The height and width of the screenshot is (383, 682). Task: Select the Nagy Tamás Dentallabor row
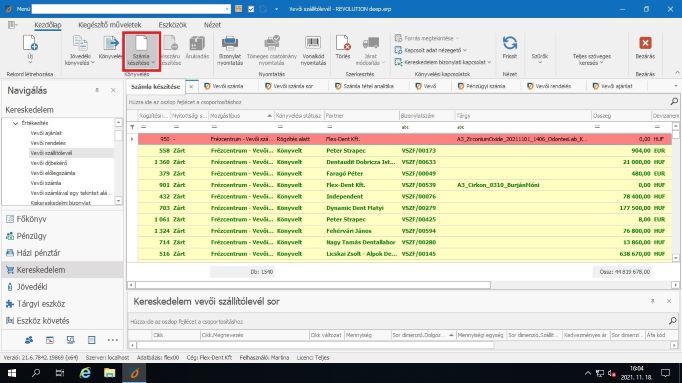coord(405,242)
